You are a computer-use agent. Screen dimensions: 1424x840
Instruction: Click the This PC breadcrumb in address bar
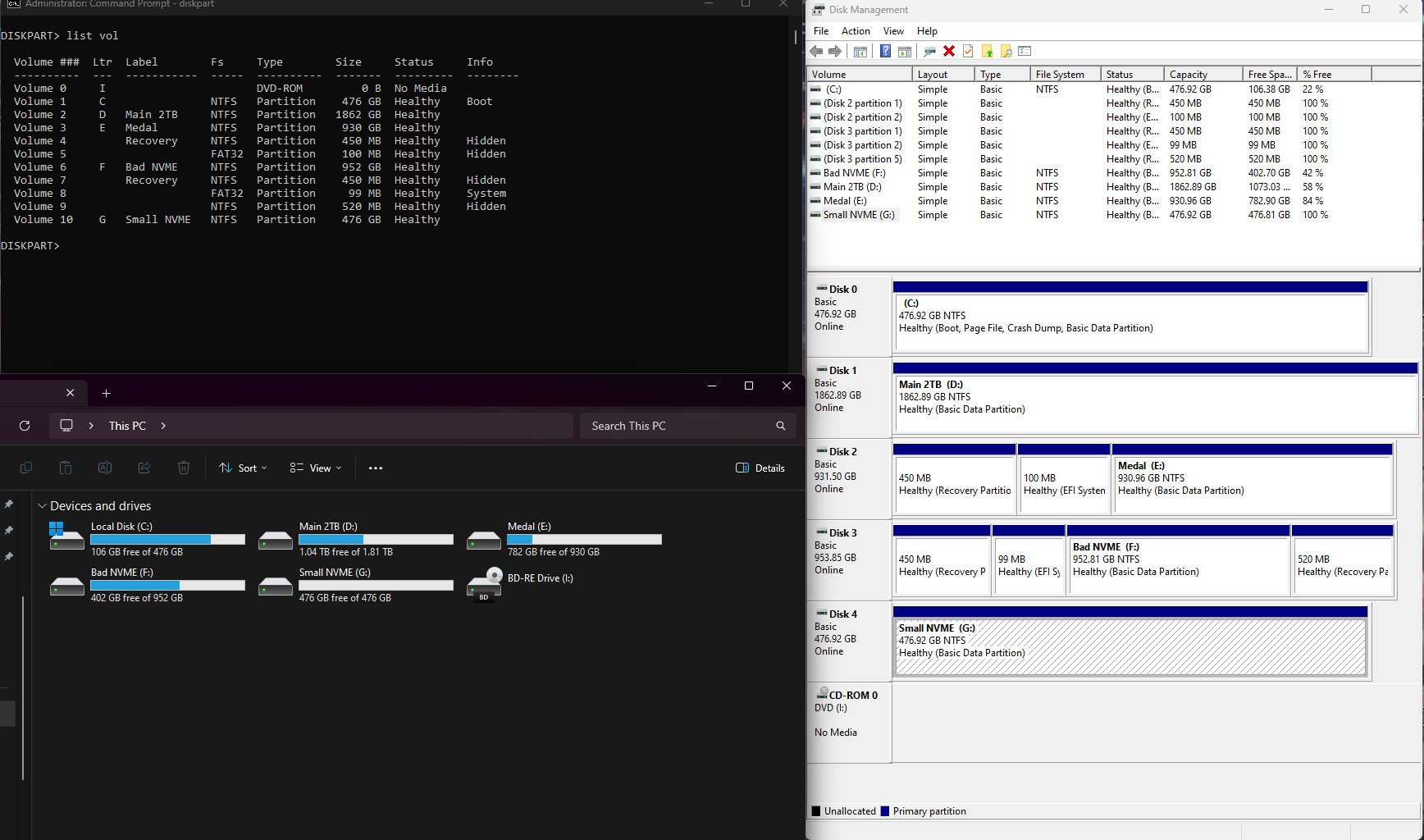click(127, 426)
